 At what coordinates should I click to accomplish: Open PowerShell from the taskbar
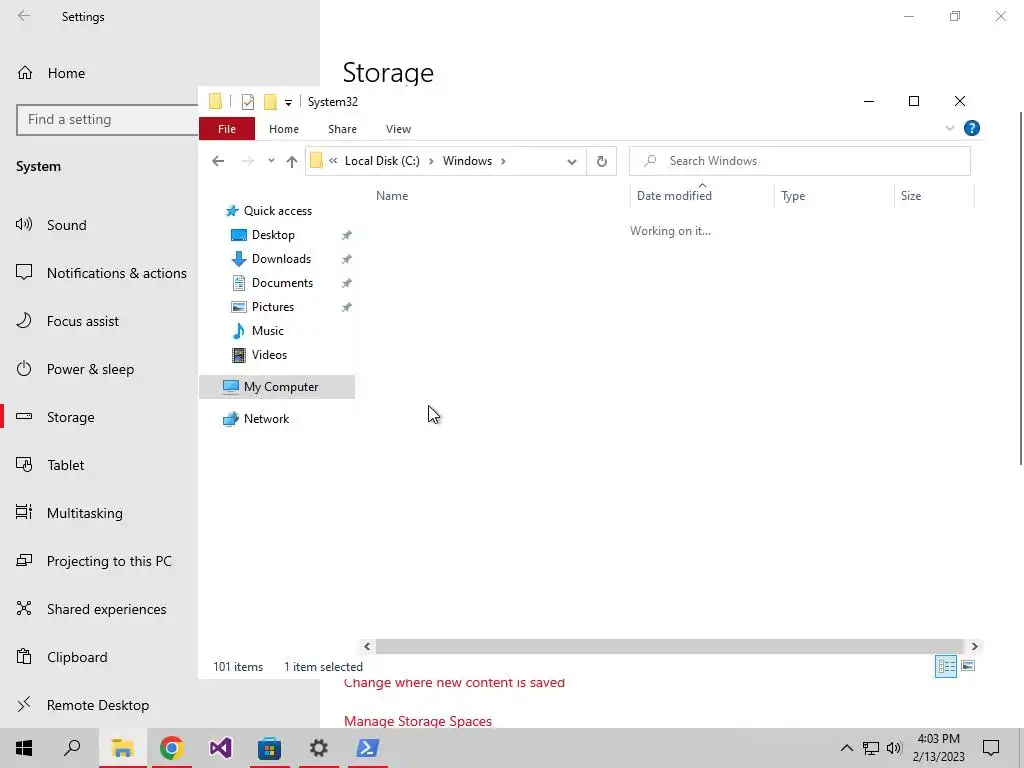click(x=368, y=748)
